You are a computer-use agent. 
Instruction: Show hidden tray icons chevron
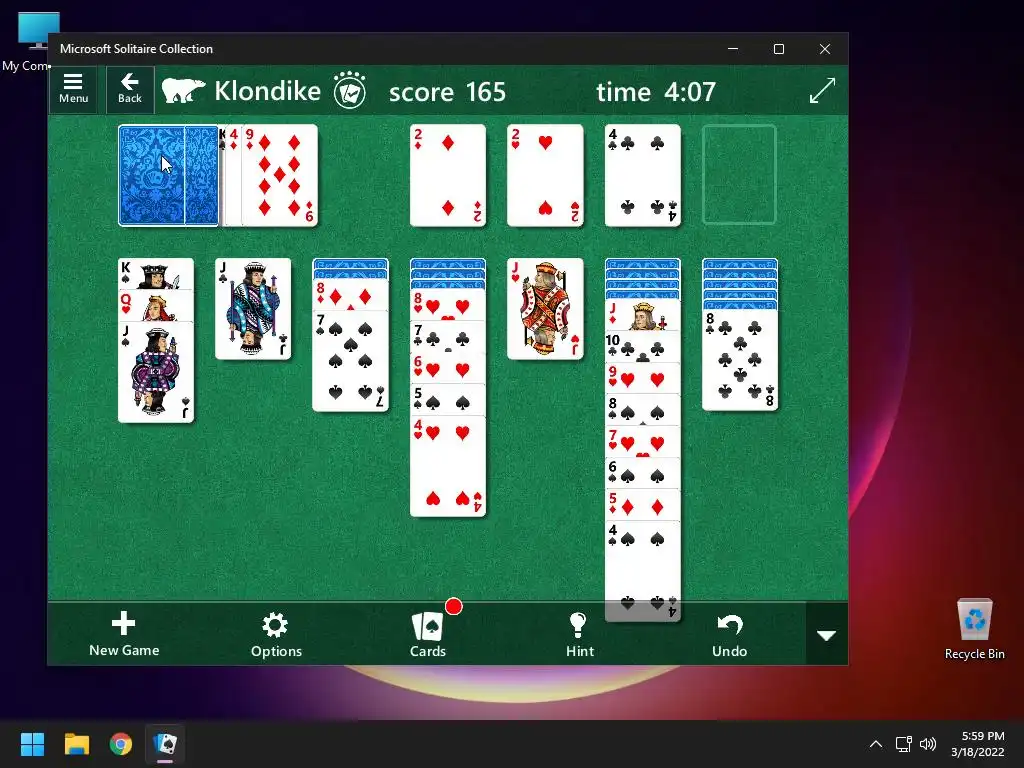876,744
